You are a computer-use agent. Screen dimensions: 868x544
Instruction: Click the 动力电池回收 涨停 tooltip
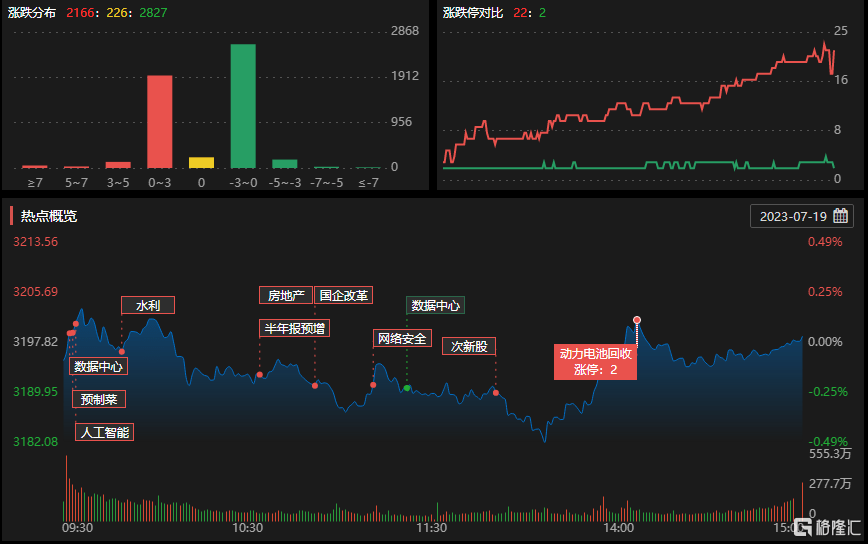point(596,361)
